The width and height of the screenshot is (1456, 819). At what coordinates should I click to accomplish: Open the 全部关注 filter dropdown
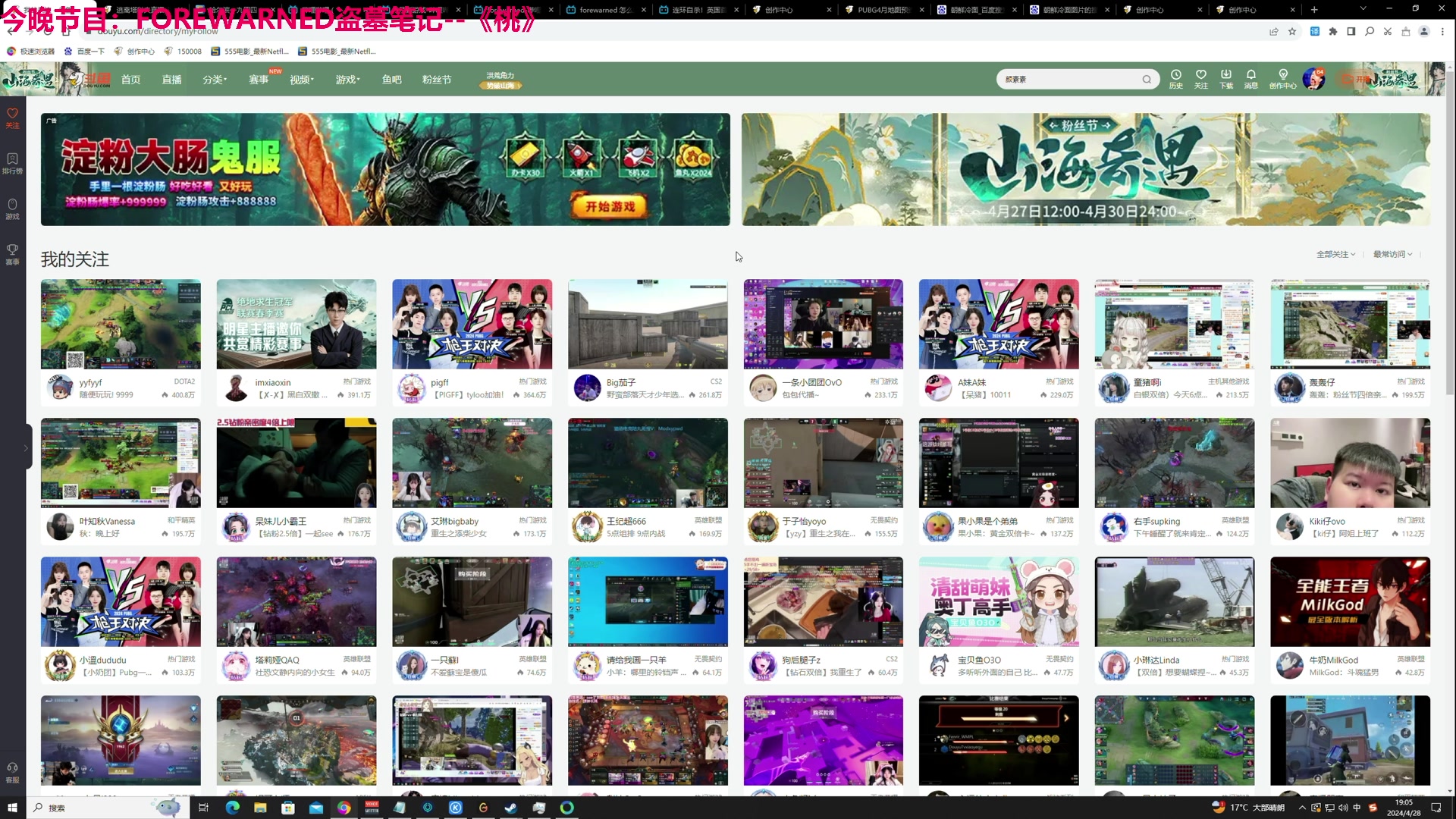point(1335,254)
